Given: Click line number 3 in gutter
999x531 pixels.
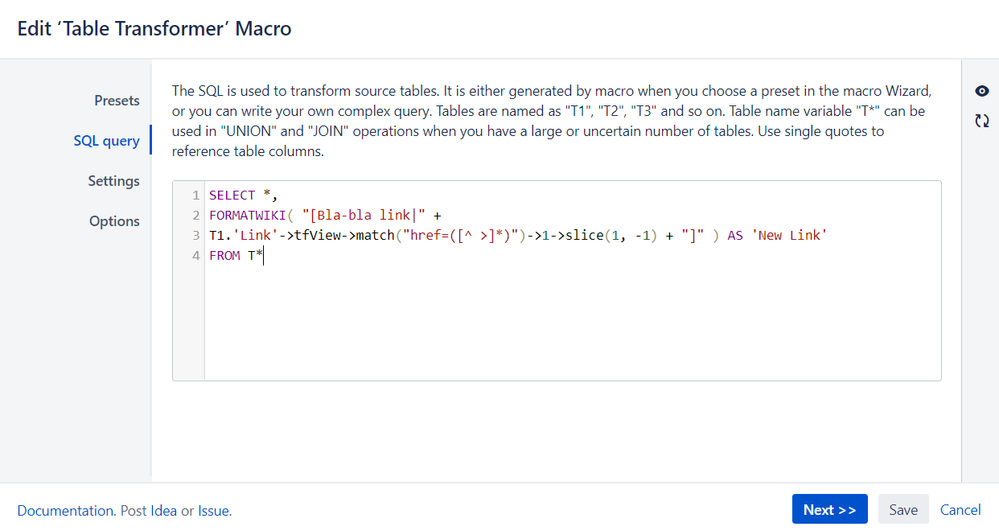Looking at the screenshot, I should tap(196, 236).
